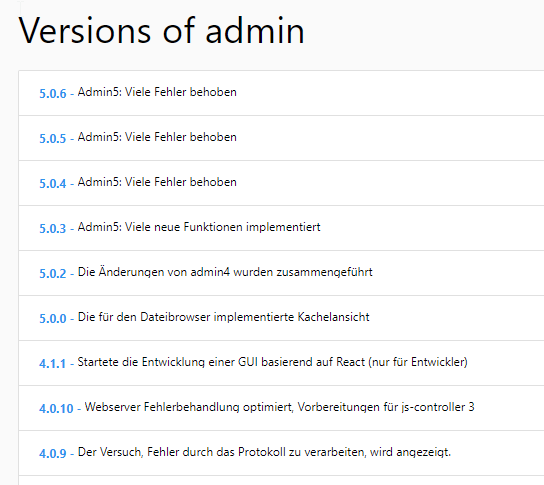This screenshot has height=485, width=544.
Task: Click 'Der Versuch, Fehler durch das Protokoll' entry
Action: [264, 452]
